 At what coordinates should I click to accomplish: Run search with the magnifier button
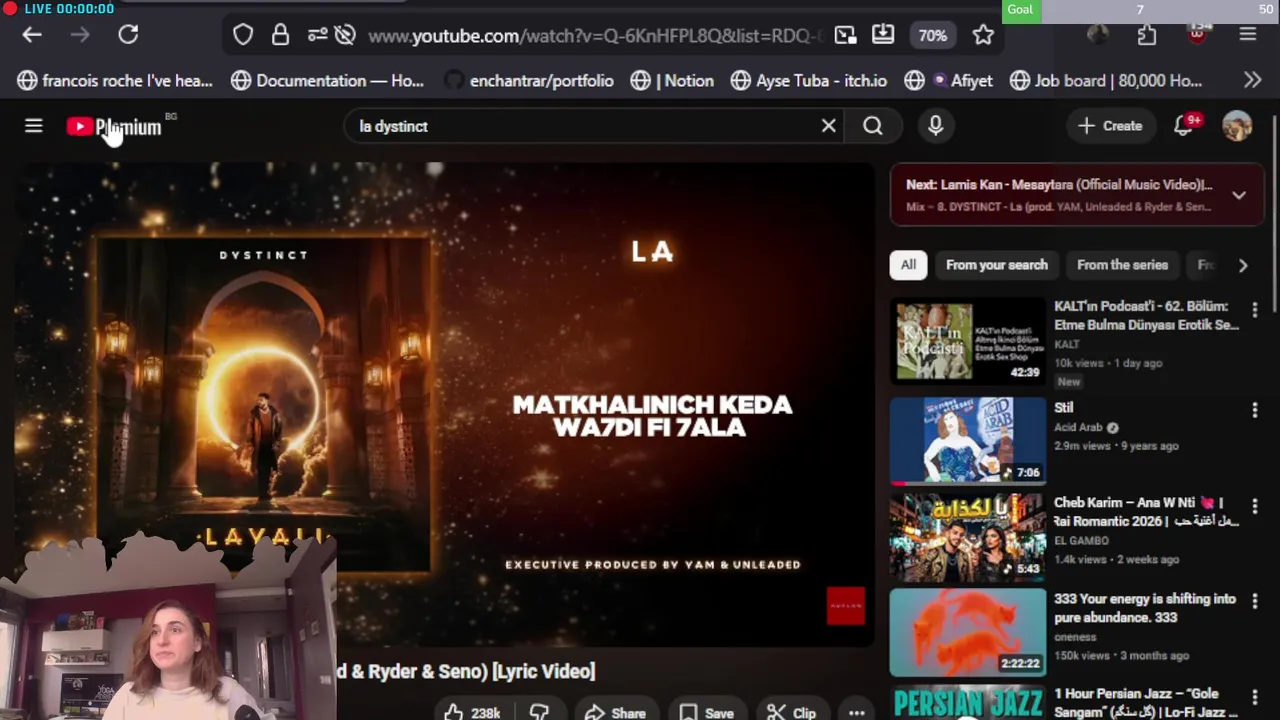pyautogui.click(x=873, y=126)
